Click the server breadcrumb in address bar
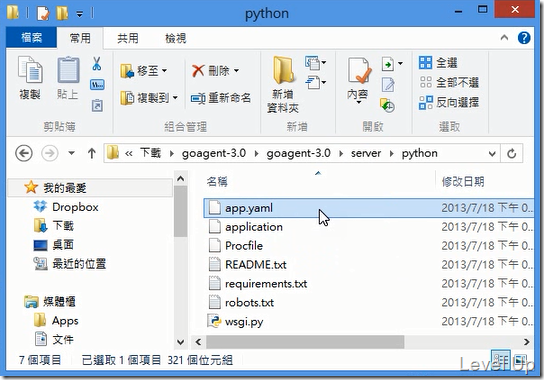 tap(366, 153)
